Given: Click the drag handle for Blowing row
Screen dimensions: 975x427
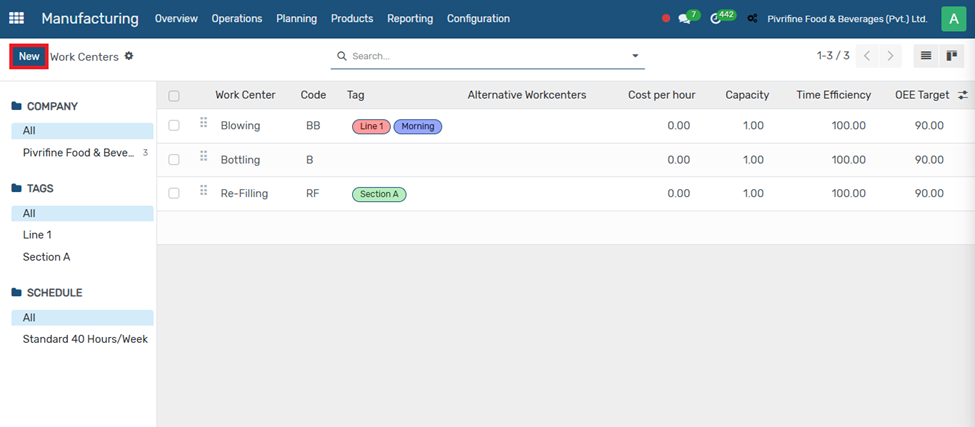Looking at the screenshot, I should click(203, 123).
